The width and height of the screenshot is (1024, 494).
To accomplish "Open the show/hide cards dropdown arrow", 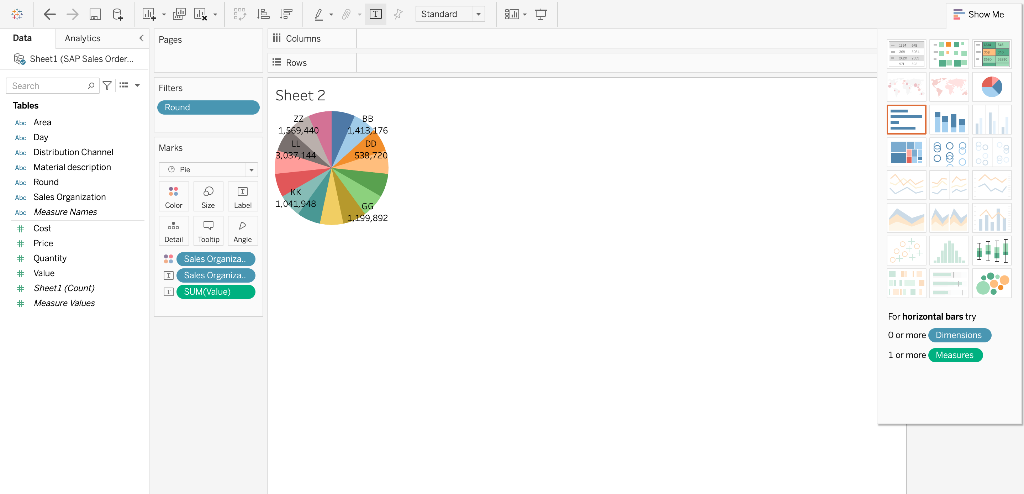I will [525, 14].
